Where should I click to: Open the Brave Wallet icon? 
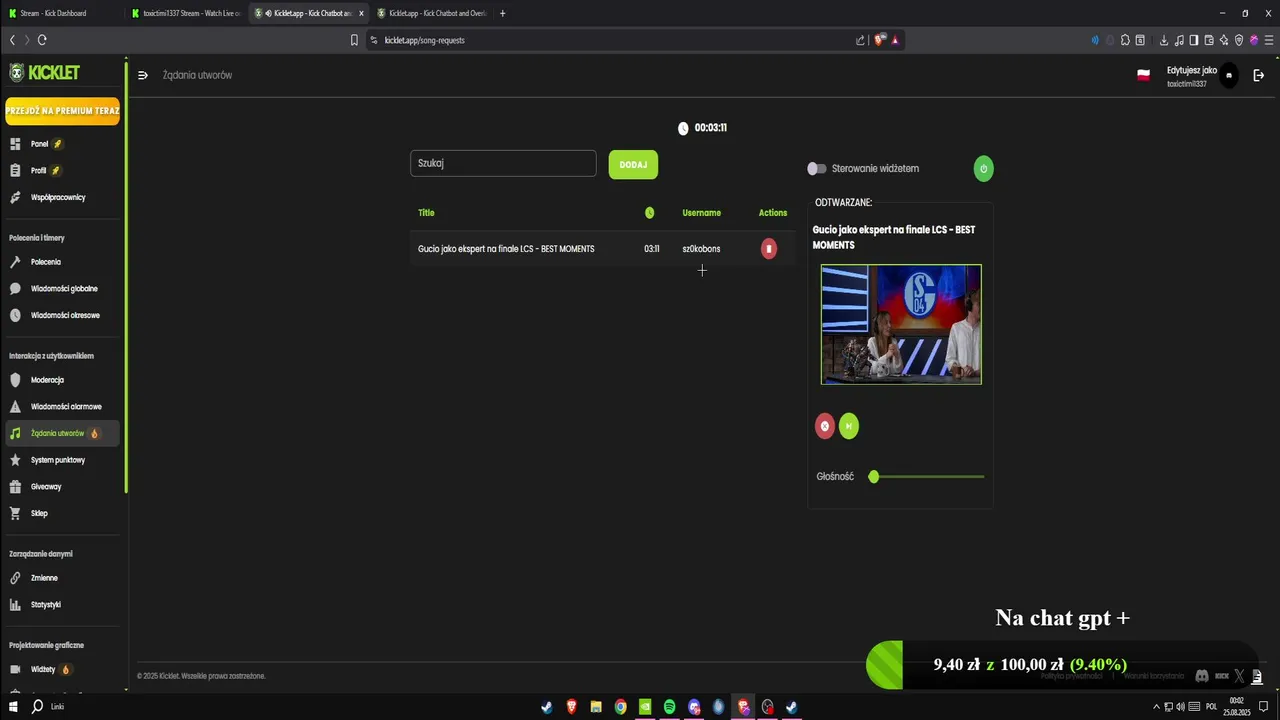pos(1209,40)
